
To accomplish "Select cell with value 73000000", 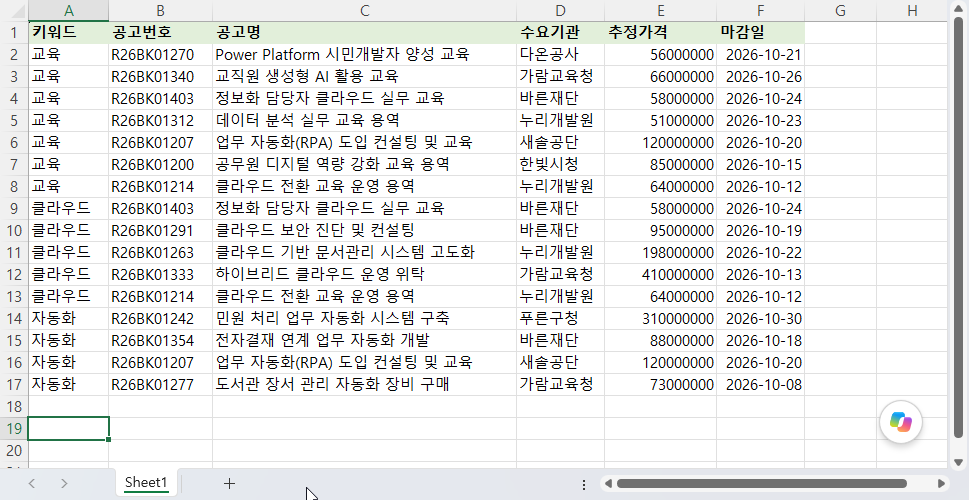I will pyautogui.click(x=661, y=384).
